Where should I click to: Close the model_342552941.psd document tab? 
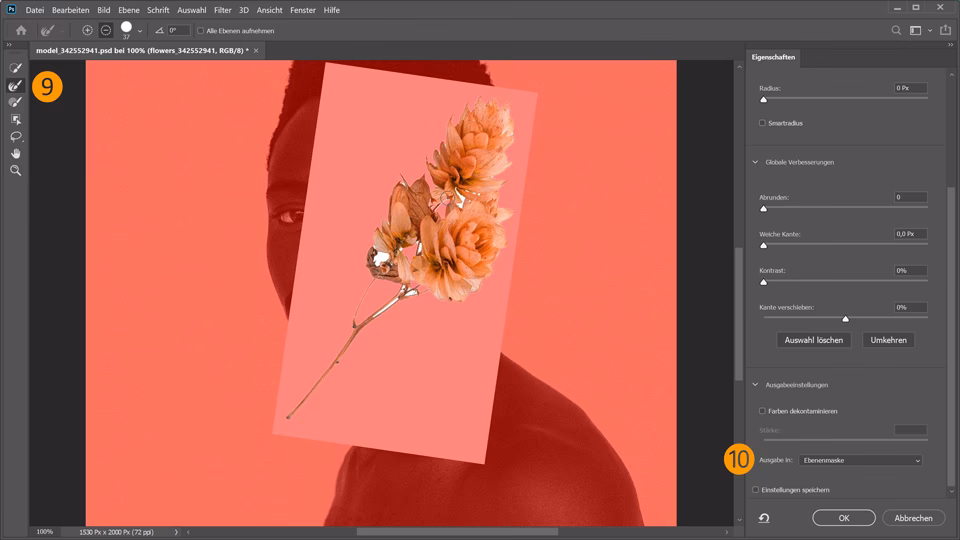[256, 51]
